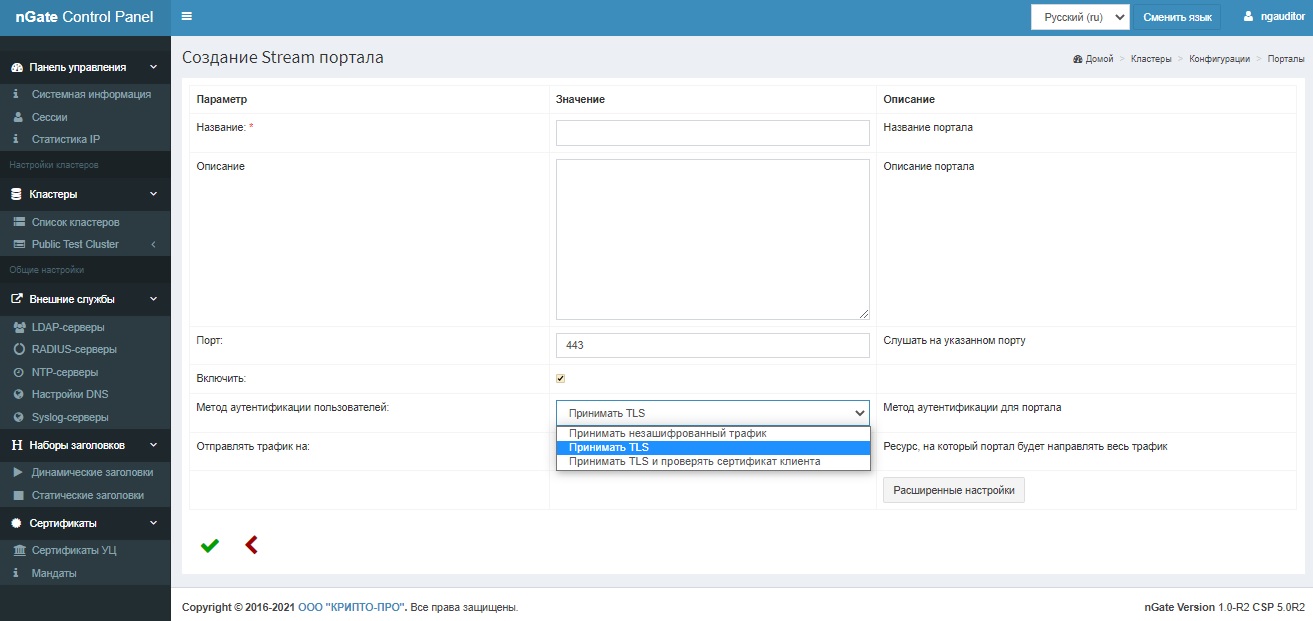Viewport: 1313px width, 621px height.
Task: Click the Внешние службы external-link icon
Action: pyautogui.click(x=17, y=298)
